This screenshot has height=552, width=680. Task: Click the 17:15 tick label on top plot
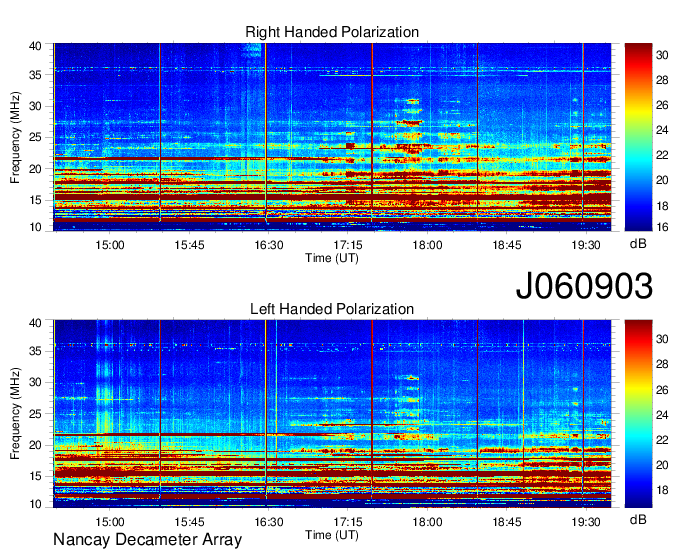[348, 245]
